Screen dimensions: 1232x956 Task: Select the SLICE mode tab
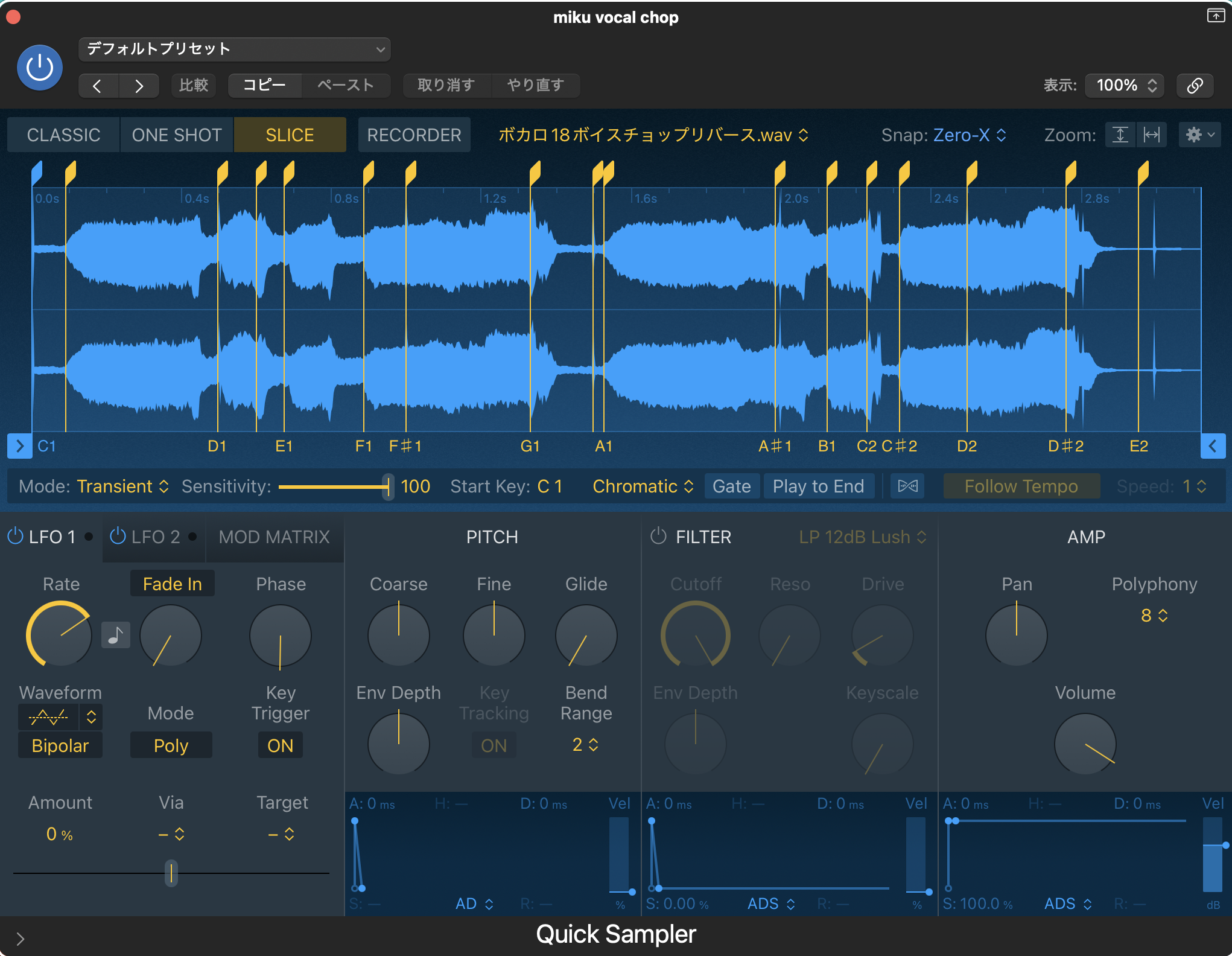[290, 135]
